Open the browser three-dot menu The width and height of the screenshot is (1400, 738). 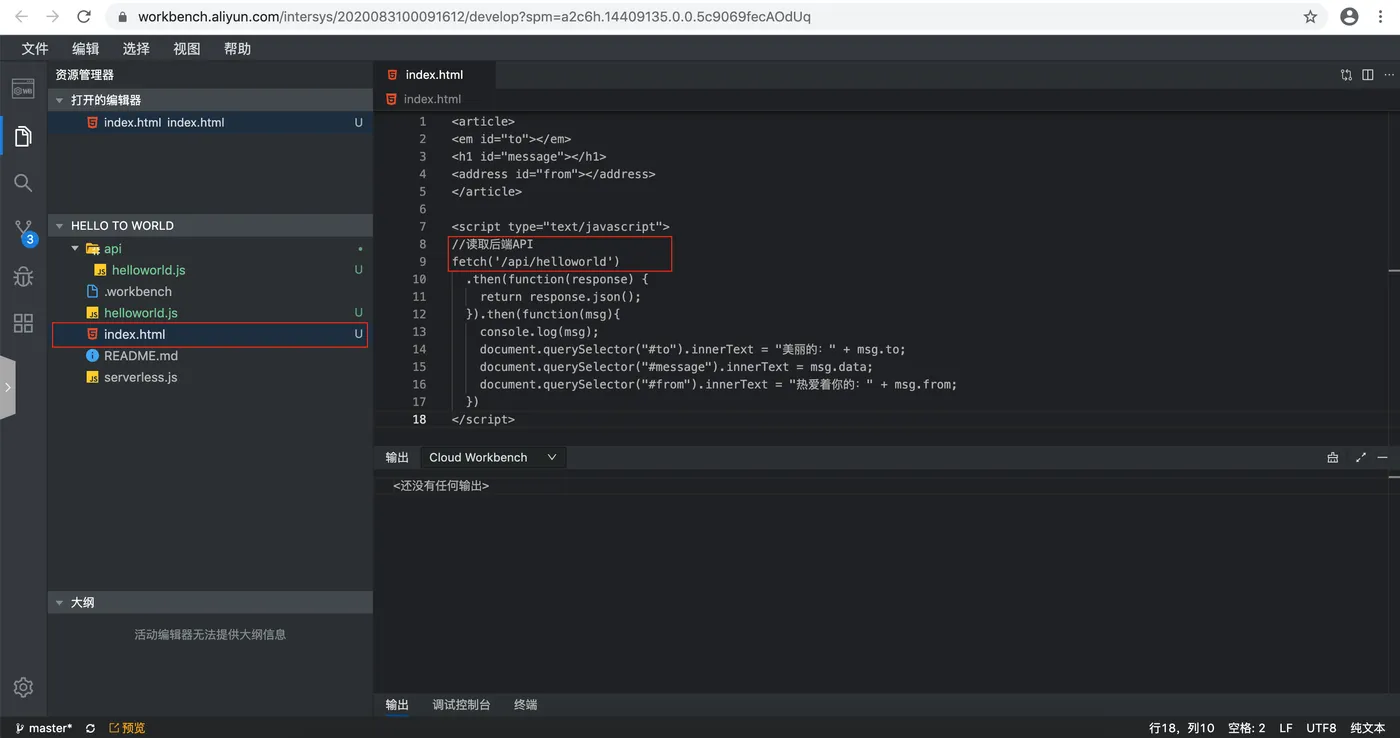point(1381,17)
